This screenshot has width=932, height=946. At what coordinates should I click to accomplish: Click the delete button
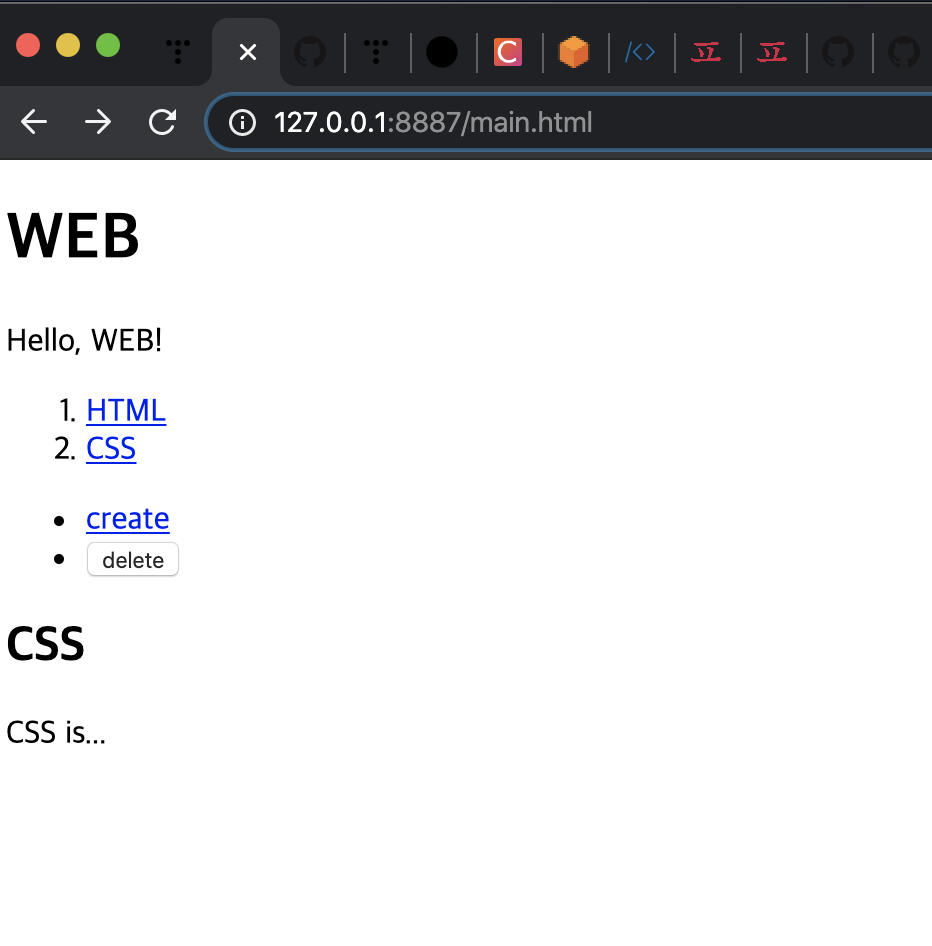pos(133,559)
